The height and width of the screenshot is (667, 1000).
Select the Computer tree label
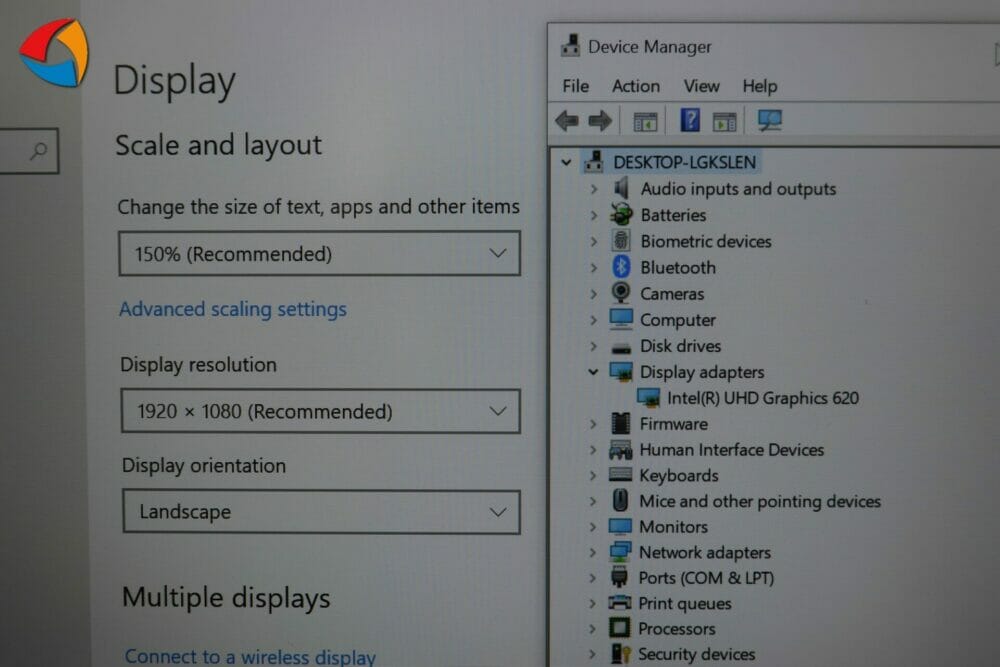tap(677, 319)
